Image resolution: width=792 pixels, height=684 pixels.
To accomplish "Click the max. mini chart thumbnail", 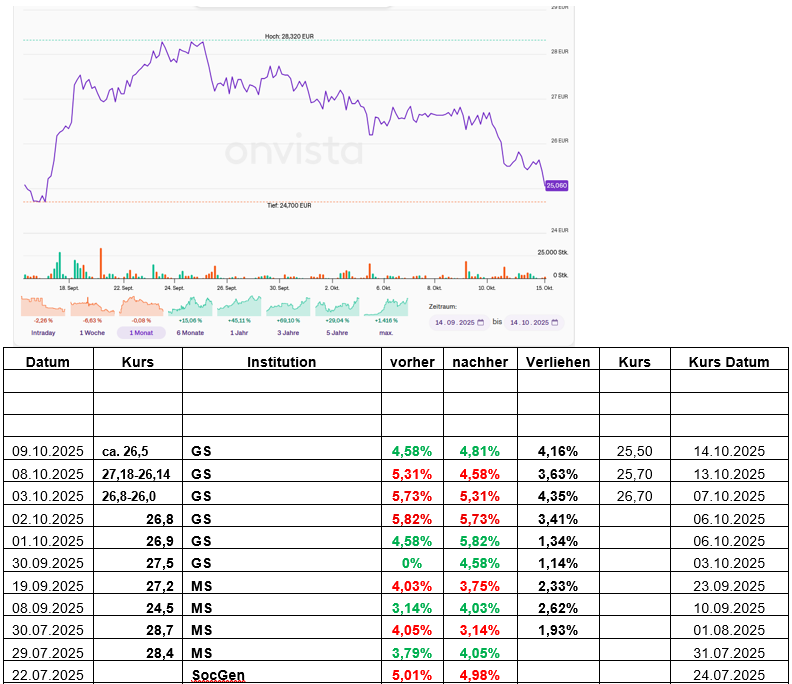I will tap(386, 306).
